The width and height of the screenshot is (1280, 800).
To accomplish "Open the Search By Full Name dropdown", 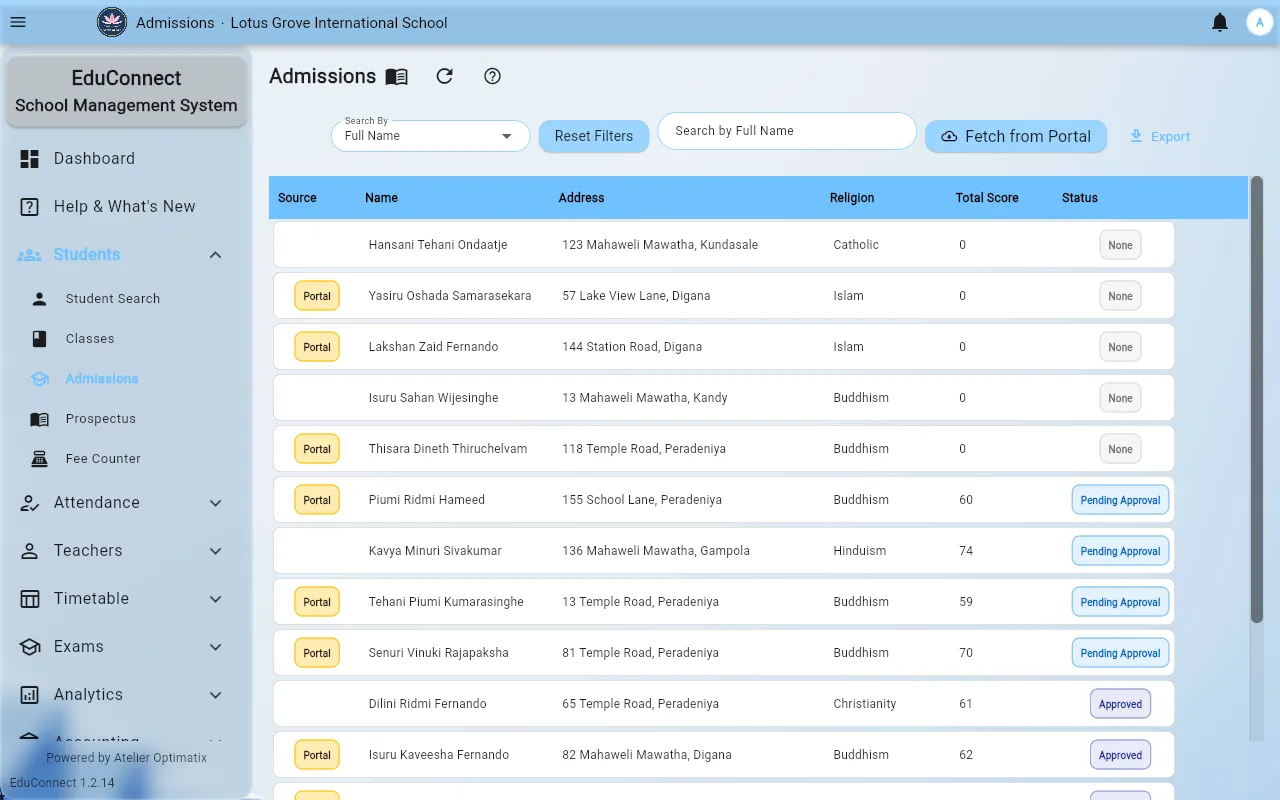I will pos(431,135).
